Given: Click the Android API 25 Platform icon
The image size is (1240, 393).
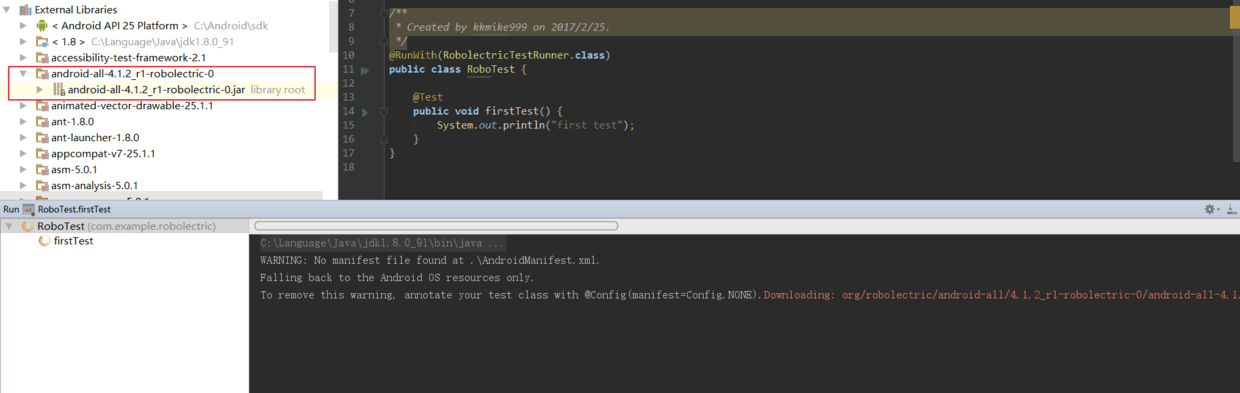Looking at the screenshot, I should coord(41,25).
